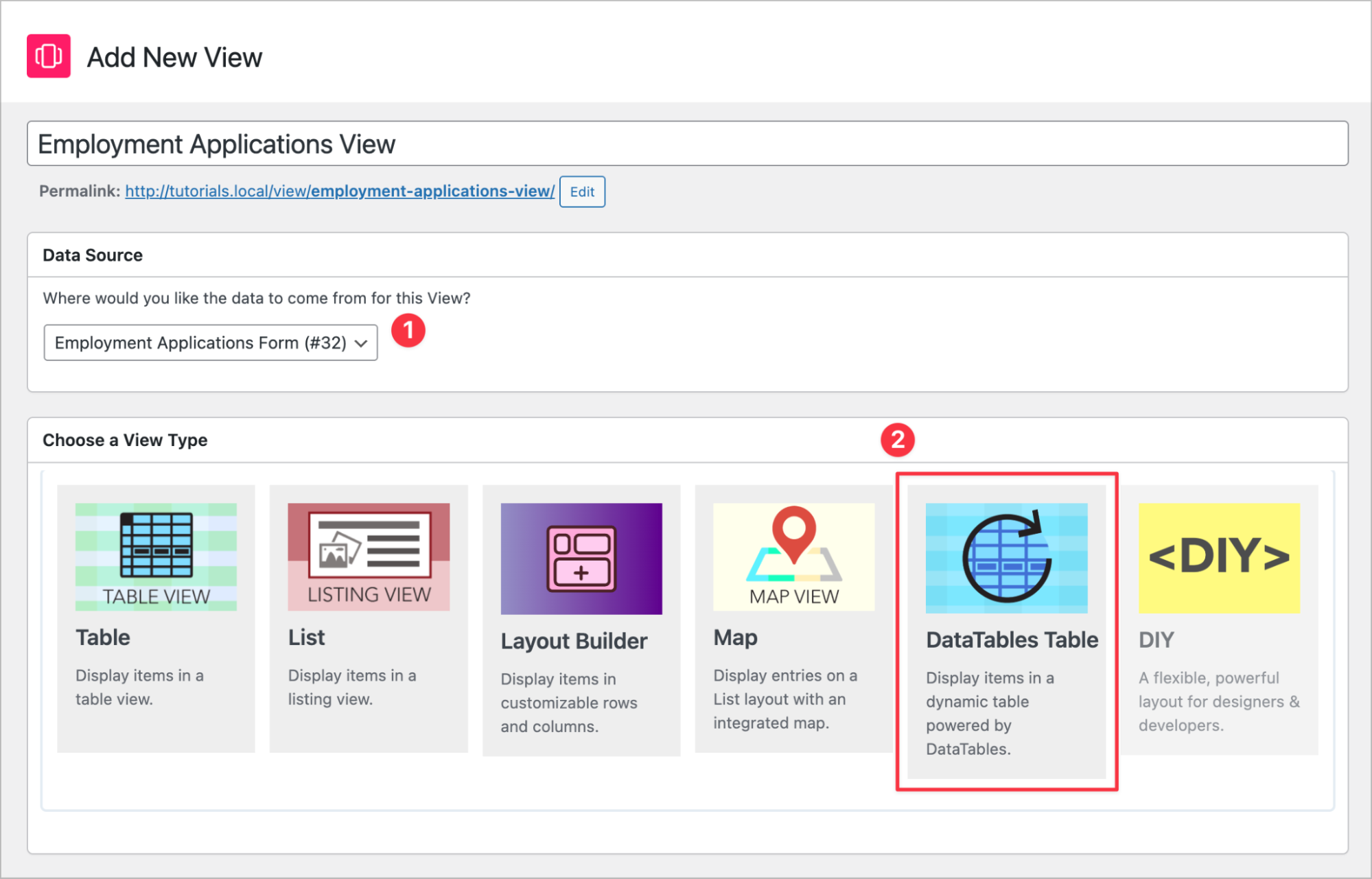The height and width of the screenshot is (879, 1372).
Task: Click the "Layout Builder" title text
Action: (574, 641)
